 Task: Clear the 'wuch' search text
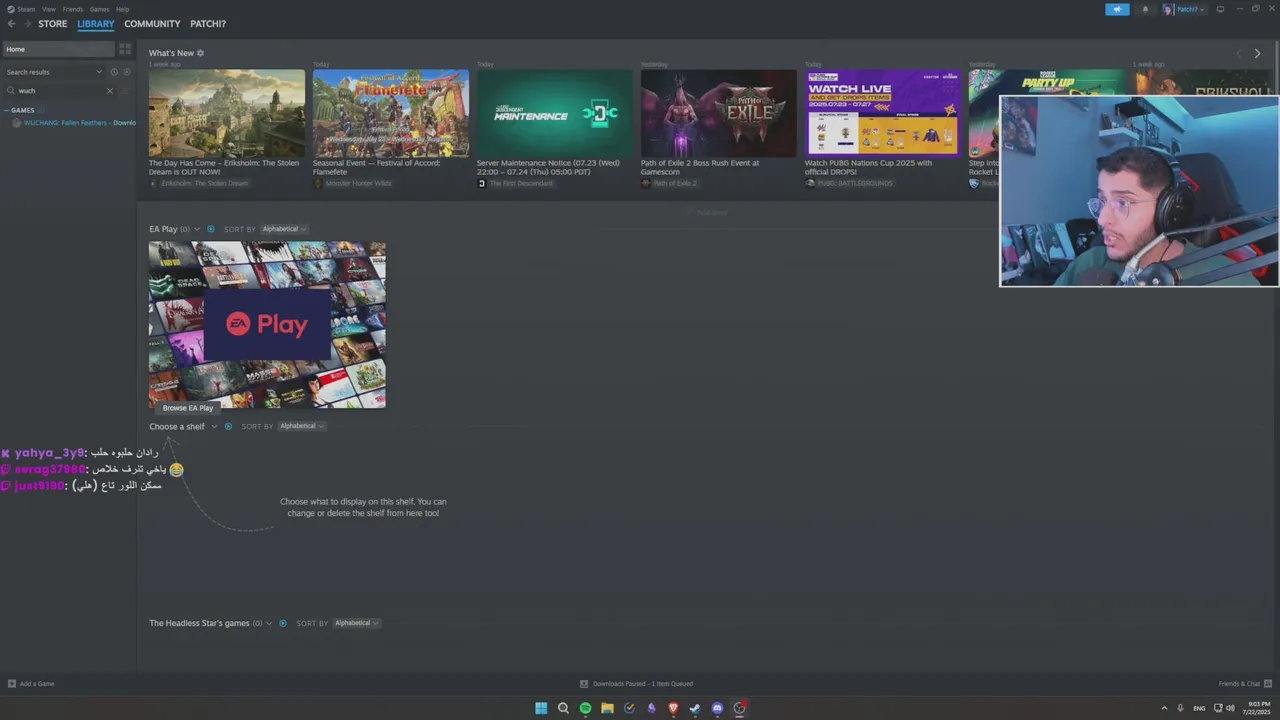110,91
